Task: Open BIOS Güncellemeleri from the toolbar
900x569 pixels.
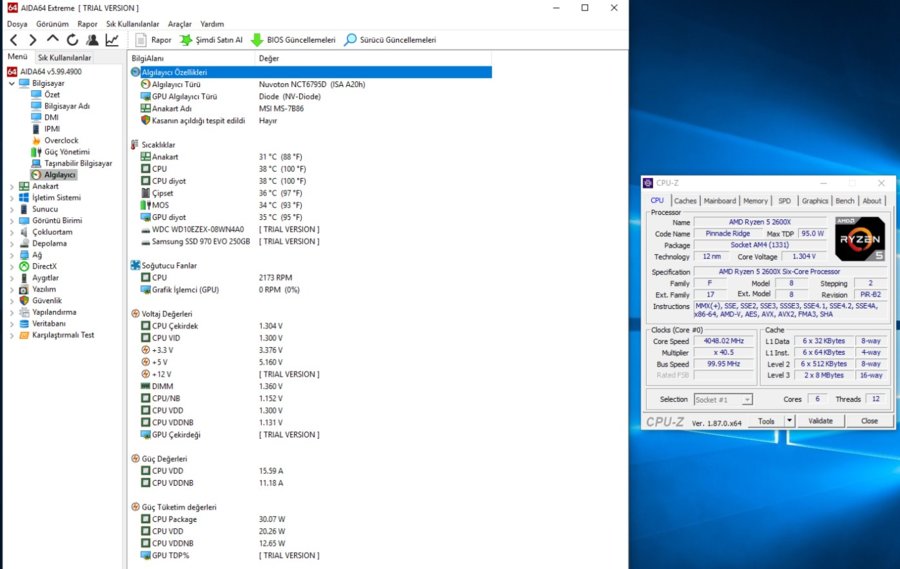Action: (x=293, y=40)
